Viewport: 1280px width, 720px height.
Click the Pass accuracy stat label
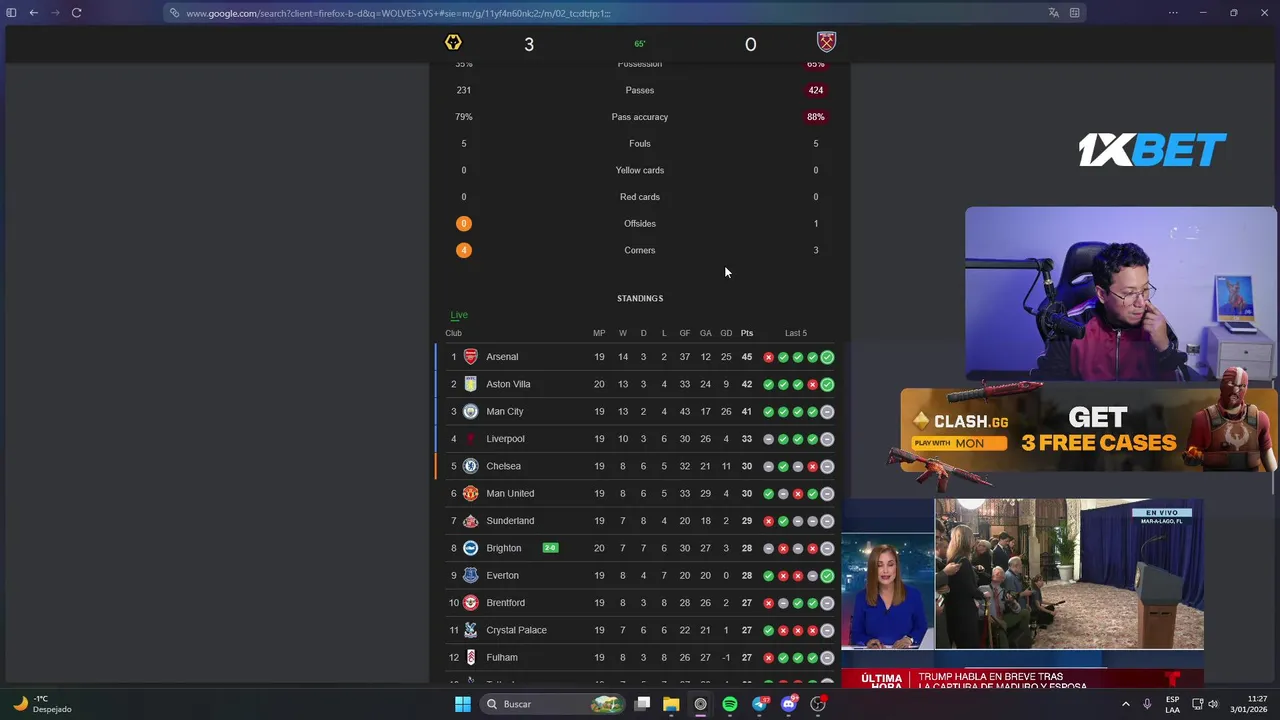tap(640, 117)
